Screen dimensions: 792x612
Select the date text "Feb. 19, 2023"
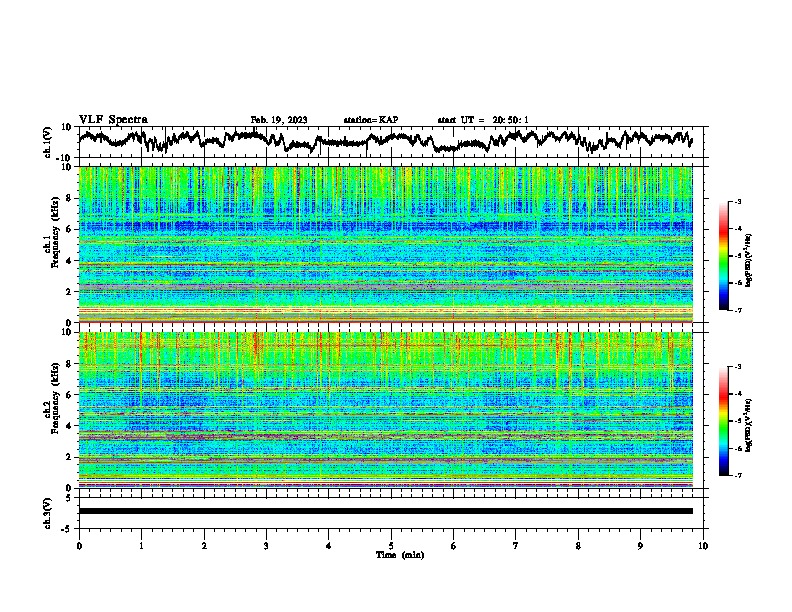(x=279, y=120)
